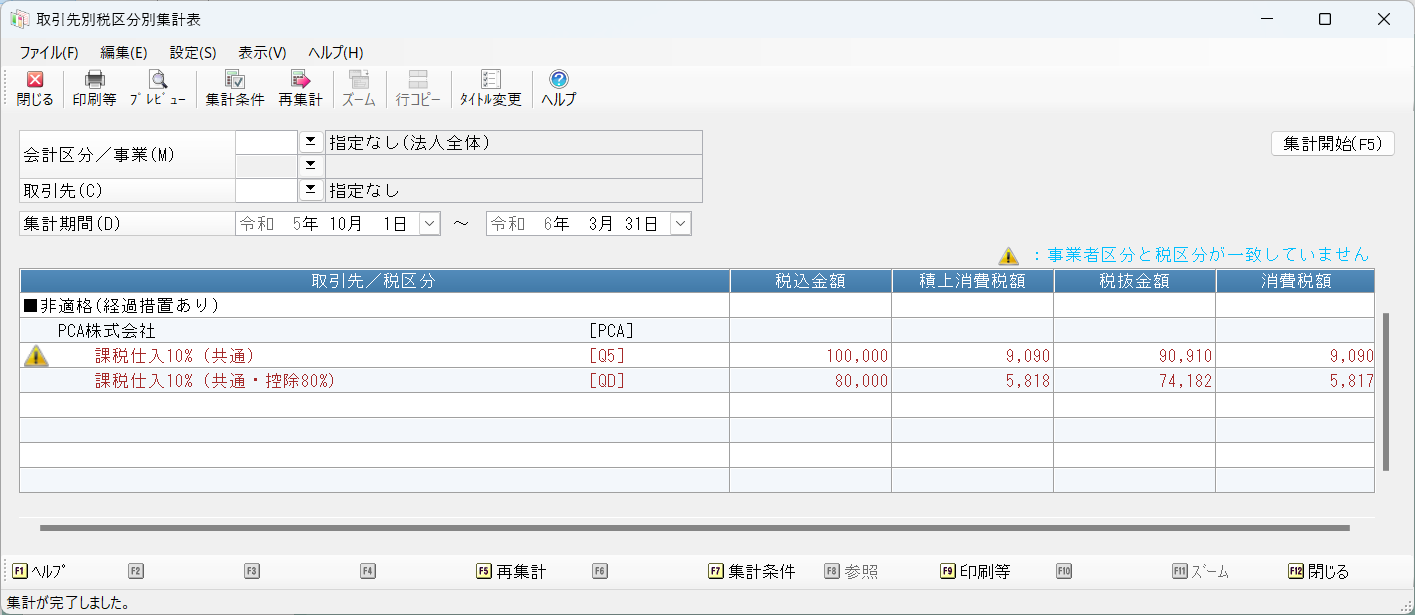The image size is (1415, 615).
Task: Click the F7 集計条件 function key button
Action: click(x=751, y=572)
